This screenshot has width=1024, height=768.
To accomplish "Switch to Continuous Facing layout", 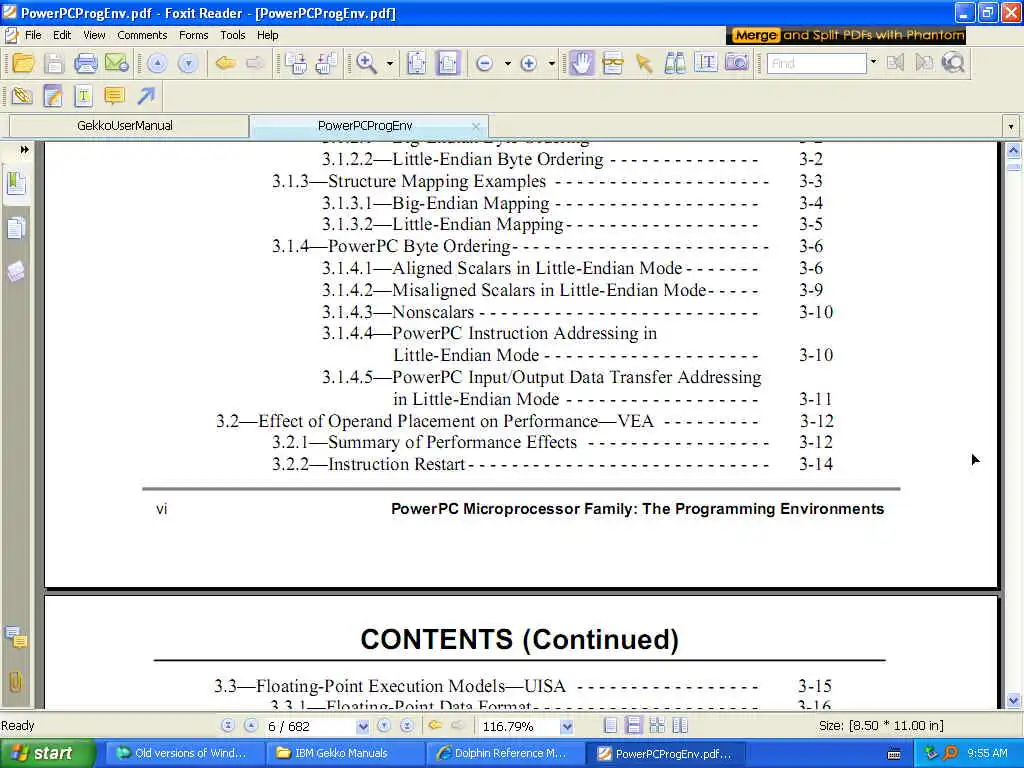I will (657, 726).
